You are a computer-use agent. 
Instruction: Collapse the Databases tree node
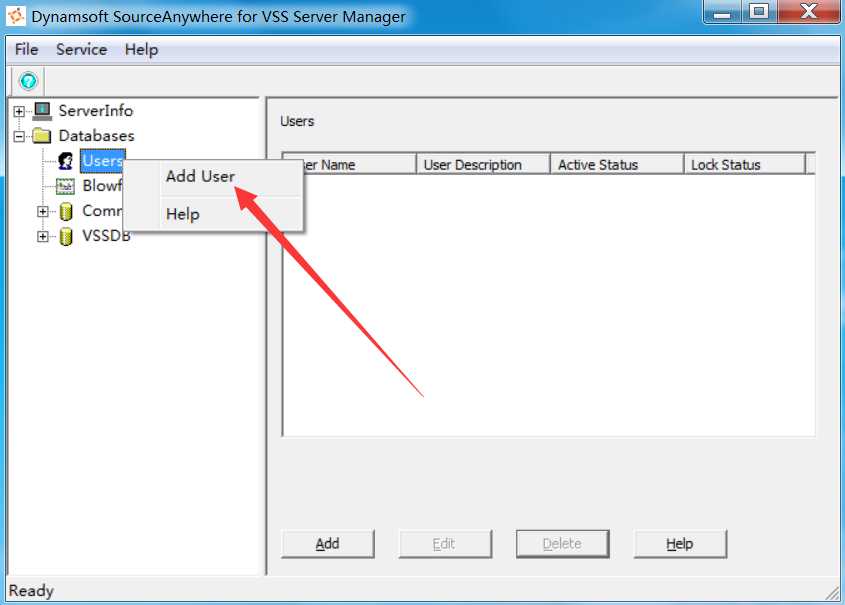tap(19, 136)
